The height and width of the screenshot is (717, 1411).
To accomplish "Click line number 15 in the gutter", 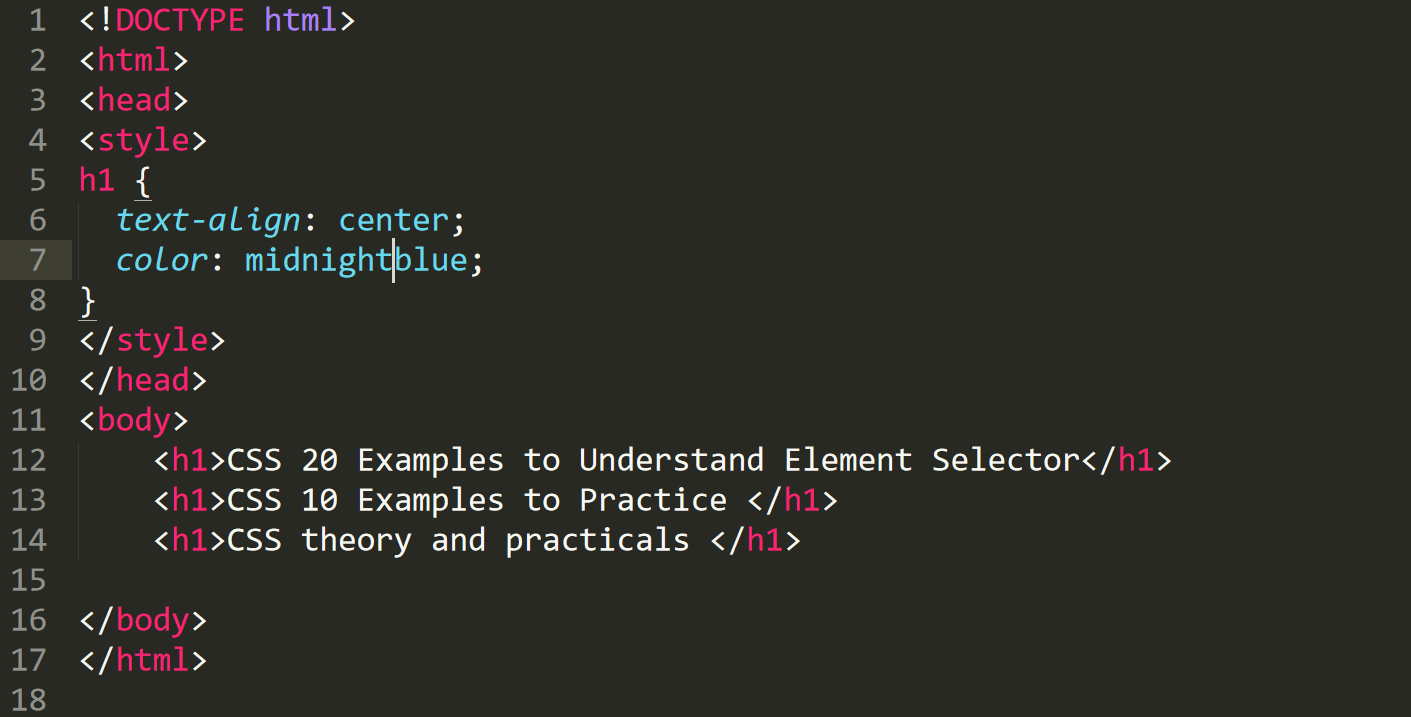I will tap(28, 580).
